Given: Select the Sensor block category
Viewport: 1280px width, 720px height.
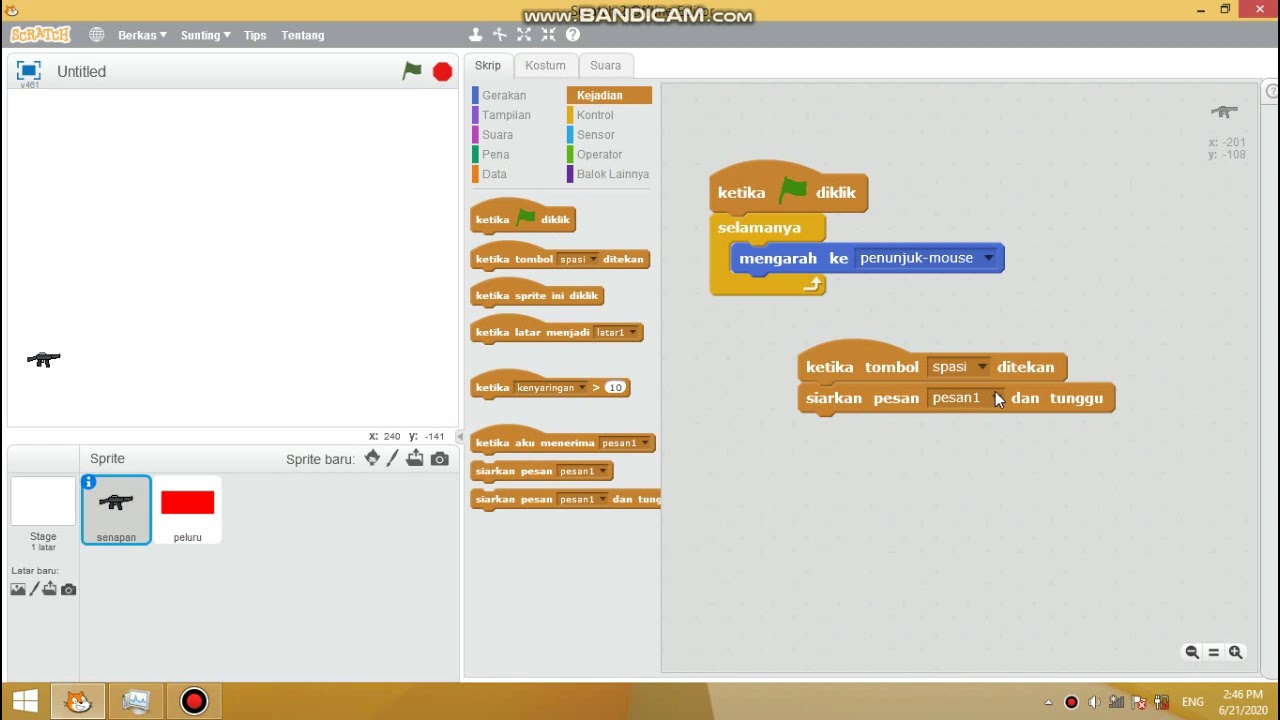Looking at the screenshot, I should point(595,135).
